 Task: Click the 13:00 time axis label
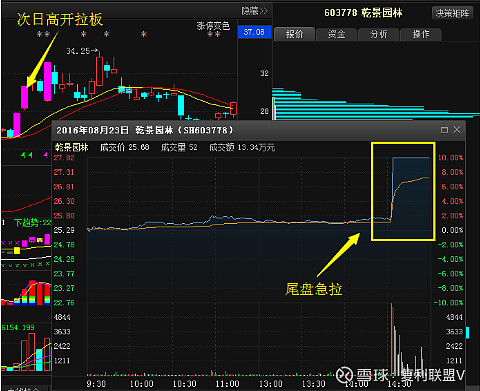click(270, 384)
